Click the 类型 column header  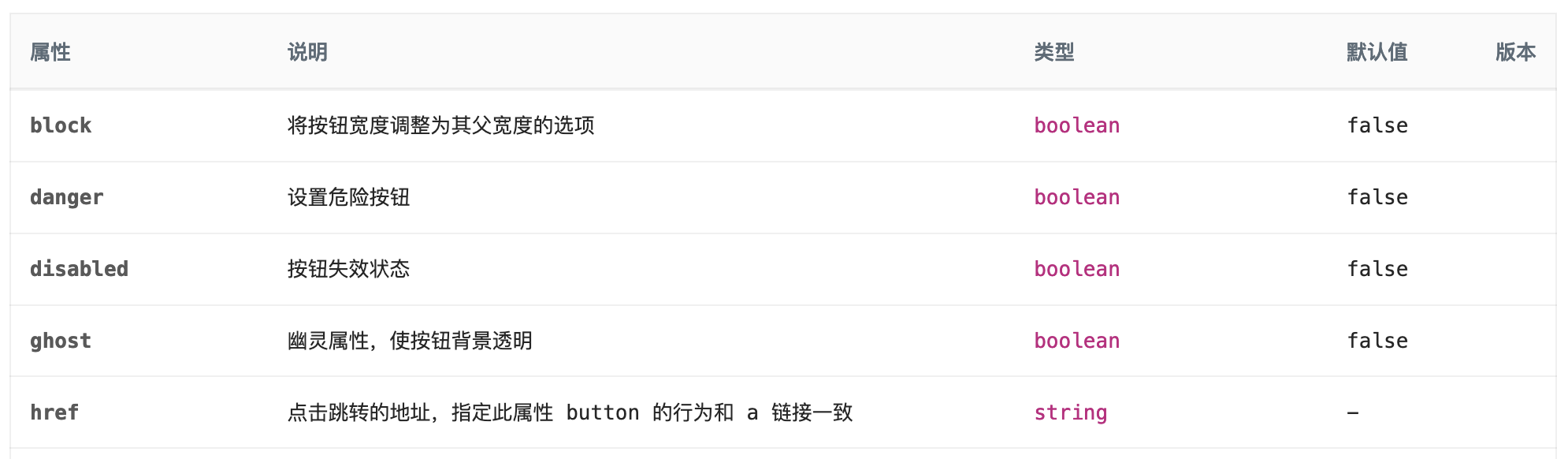pos(1054,52)
